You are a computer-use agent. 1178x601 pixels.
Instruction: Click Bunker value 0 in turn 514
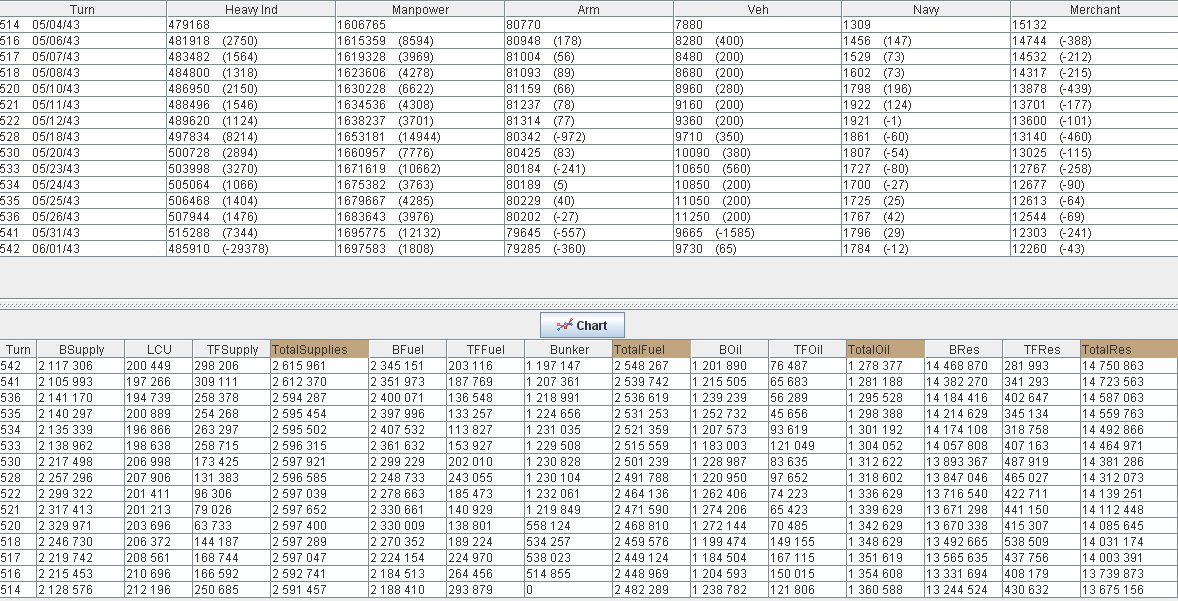(569, 590)
